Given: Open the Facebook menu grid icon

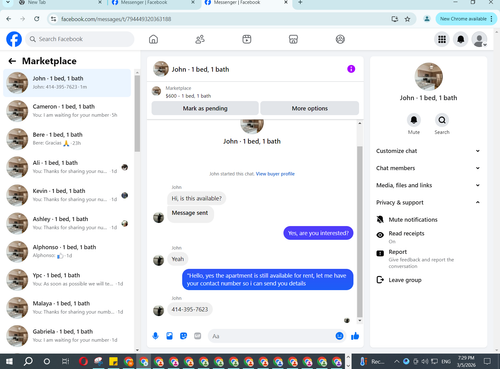Looking at the screenshot, I should pyautogui.click(x=442, y=39).
